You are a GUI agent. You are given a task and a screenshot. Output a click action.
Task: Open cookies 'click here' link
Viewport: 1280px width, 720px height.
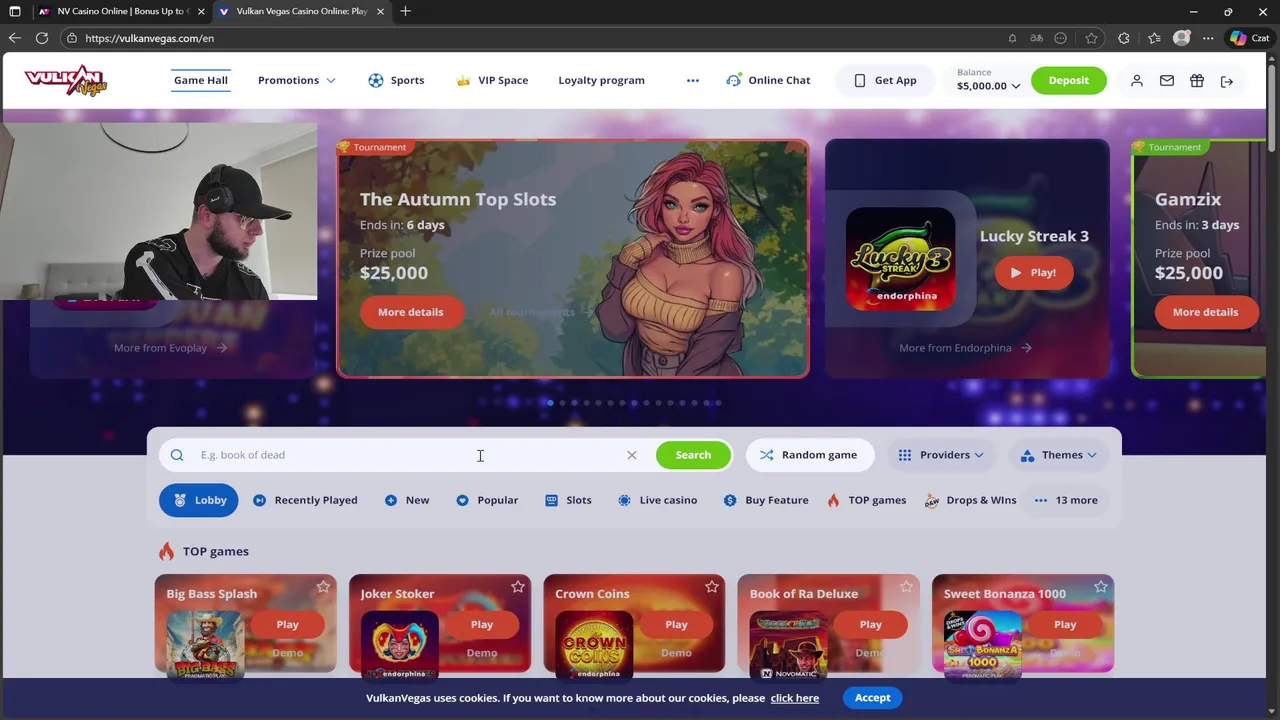click(x=795, y=698)
